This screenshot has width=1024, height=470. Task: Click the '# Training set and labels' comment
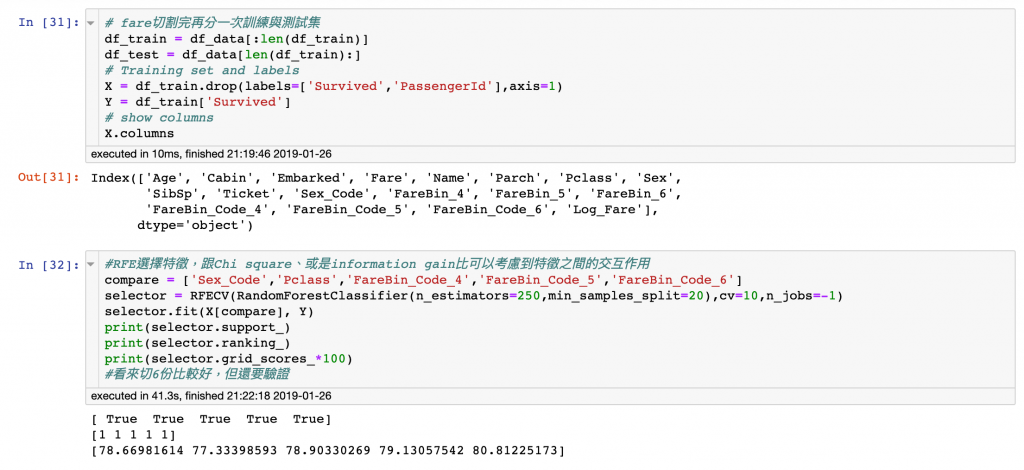click(202, 70)
